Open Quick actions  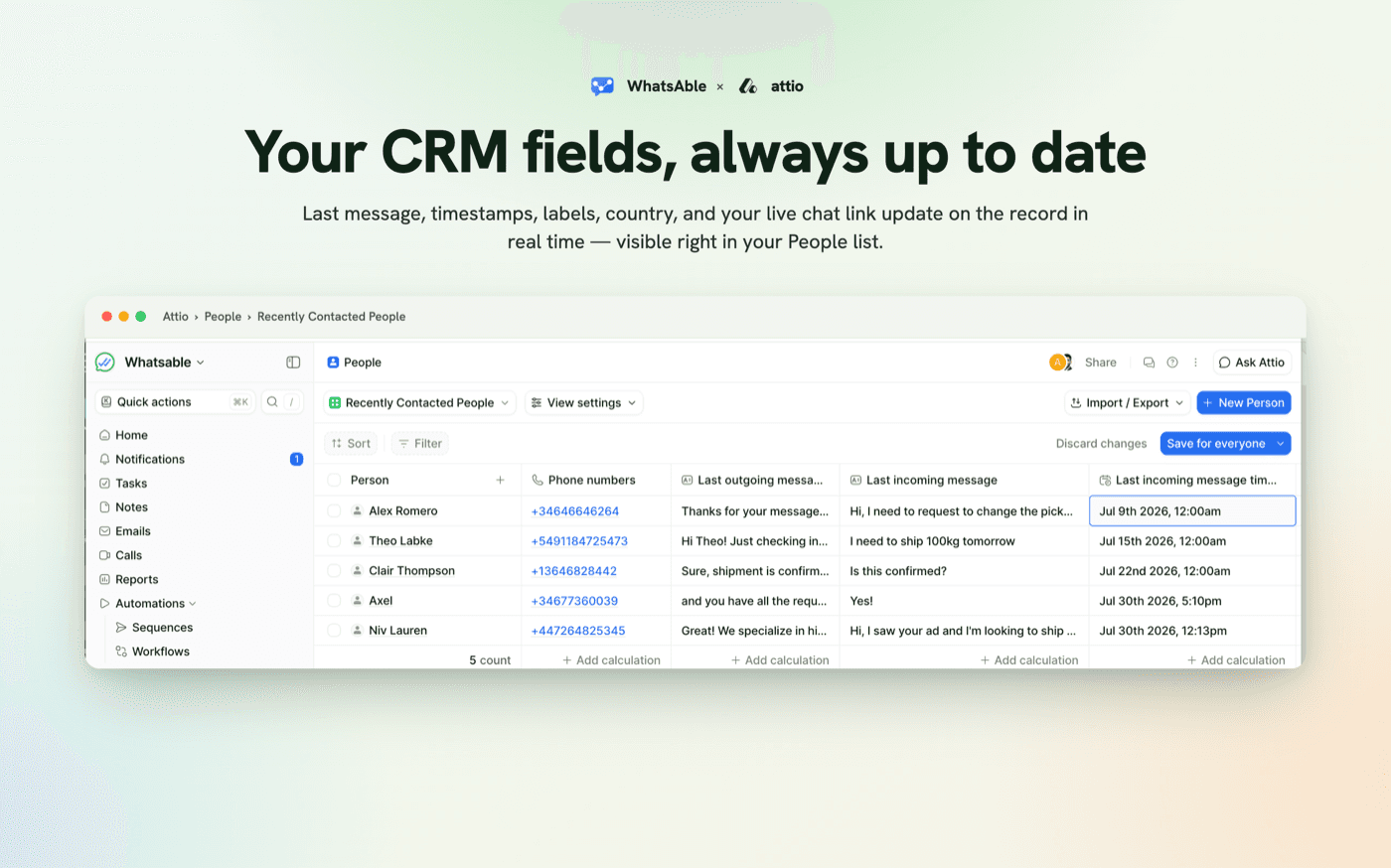[173, 402]
